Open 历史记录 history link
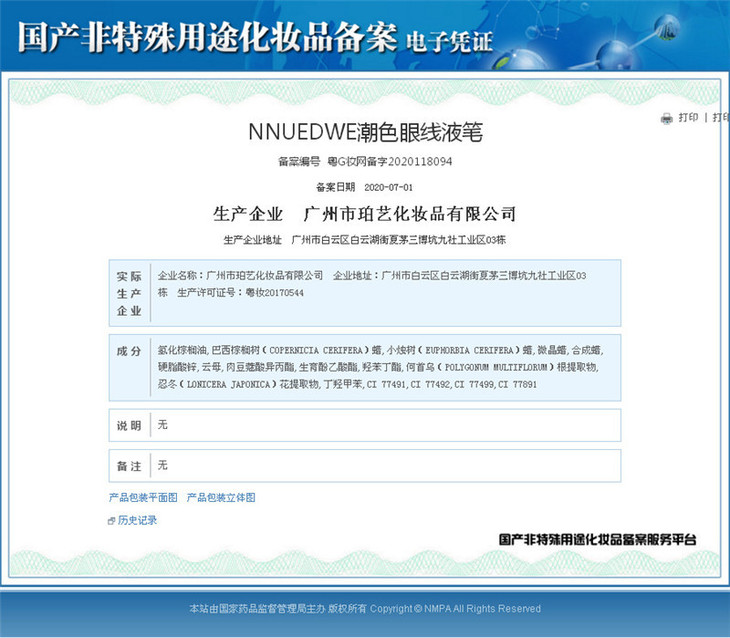730x638 pixels. [137, 520]
